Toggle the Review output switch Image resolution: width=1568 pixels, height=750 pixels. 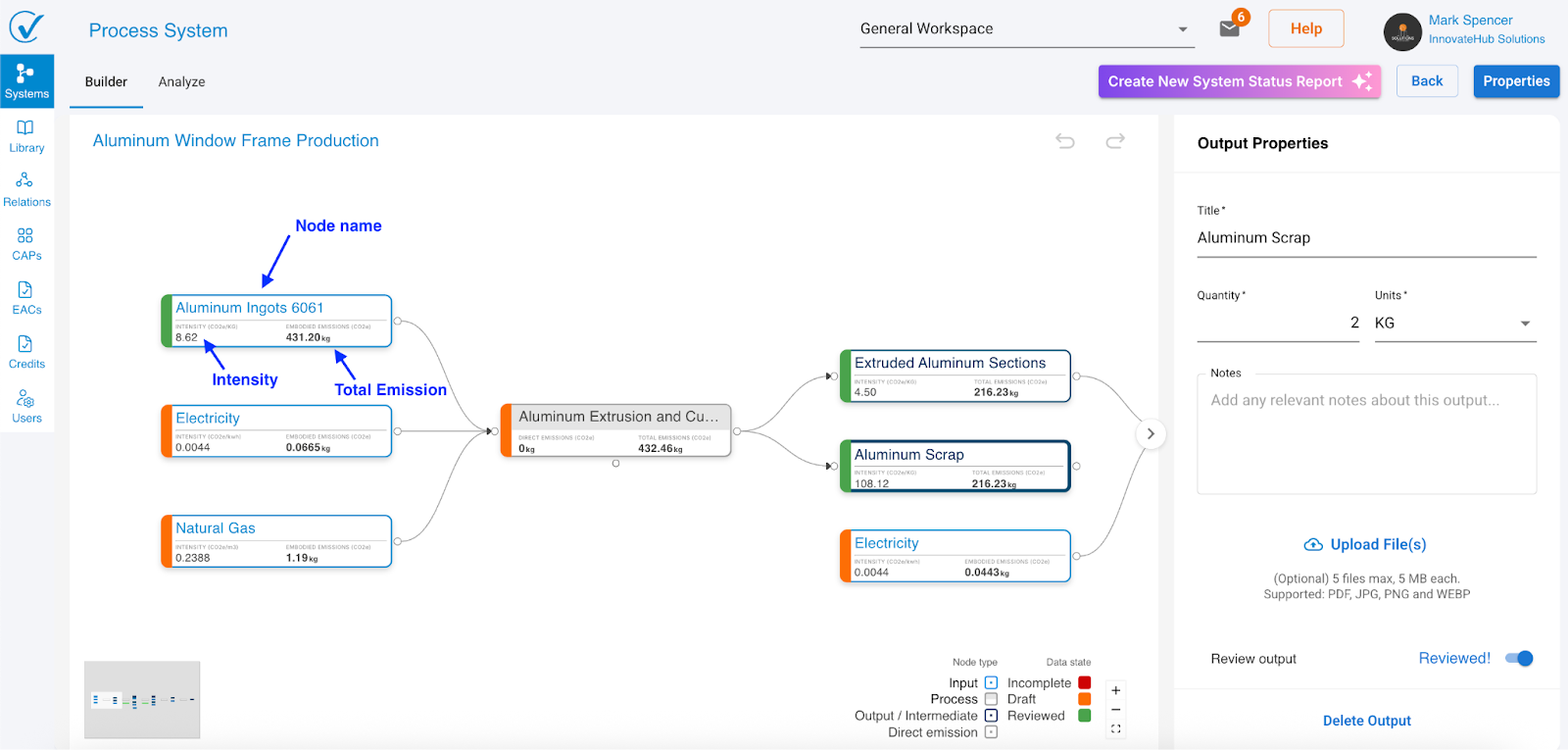pyautogui.click(x=1519, y=659)
